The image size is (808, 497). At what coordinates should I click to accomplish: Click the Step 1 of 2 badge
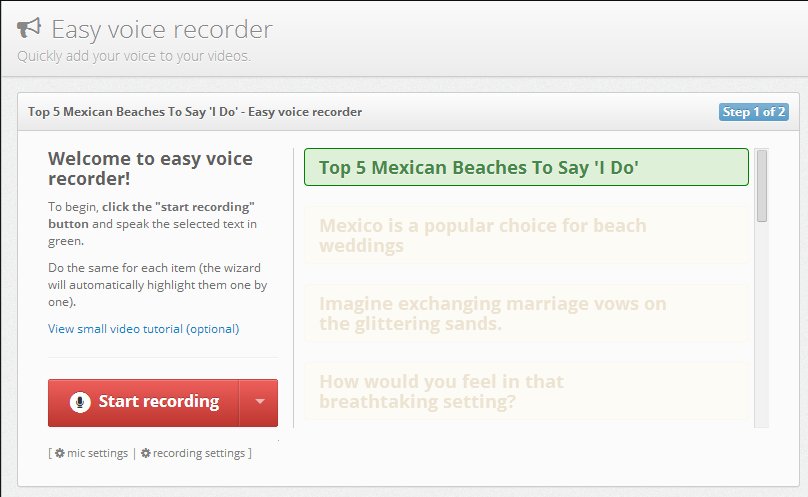coord(753,112)
